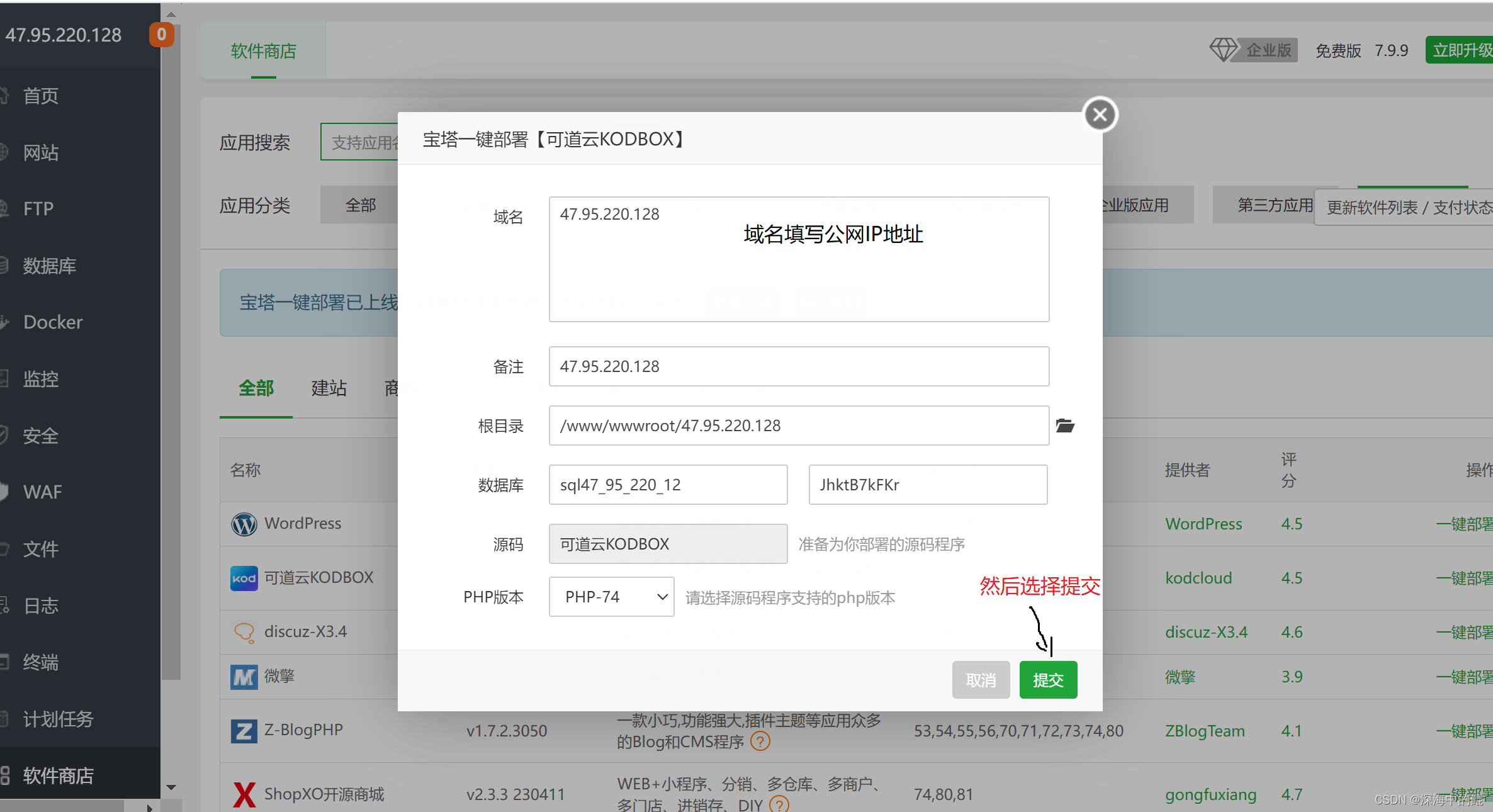Click the 立即升级 upgrade button
The height and width of the screenshot is (812, 1493).
1460,50
